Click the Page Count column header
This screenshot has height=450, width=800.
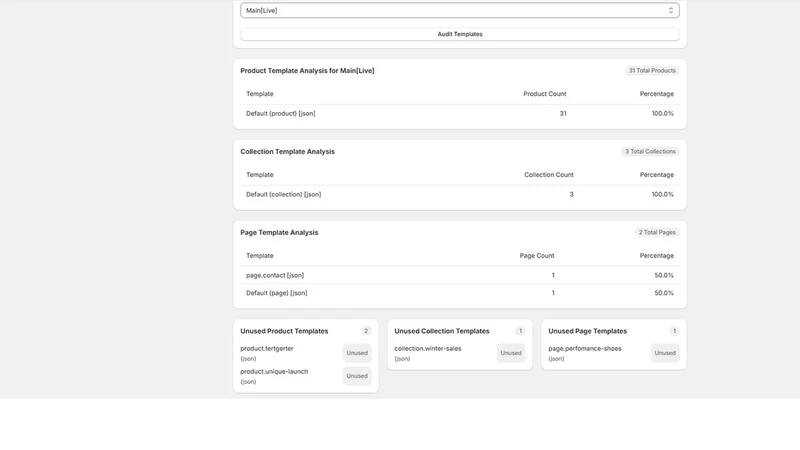(x=537, y=256)
